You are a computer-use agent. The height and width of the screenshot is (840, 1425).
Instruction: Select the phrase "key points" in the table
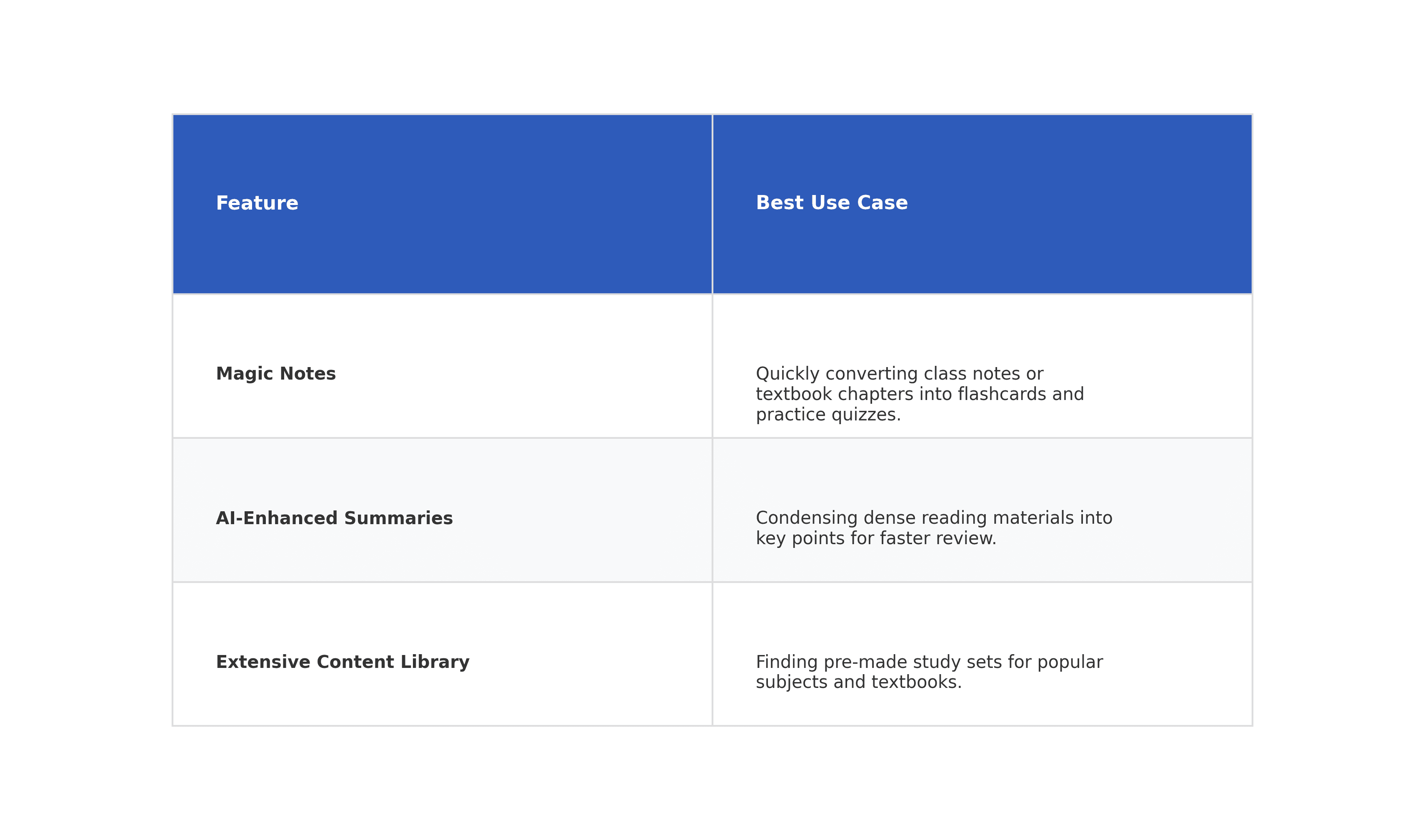pyautogui.click(x=800, y=538)
